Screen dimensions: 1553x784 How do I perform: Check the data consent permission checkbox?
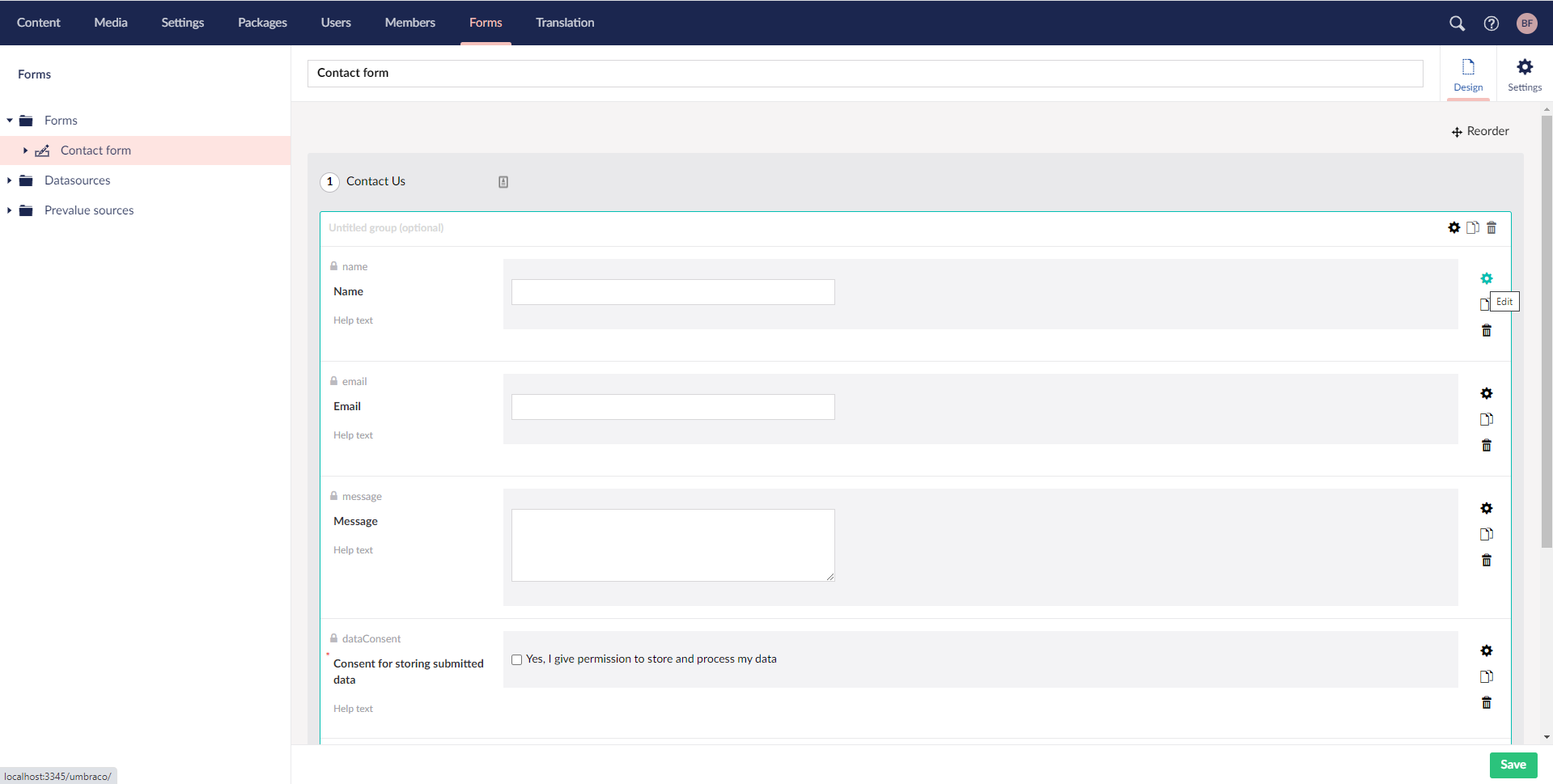[516, 659]
